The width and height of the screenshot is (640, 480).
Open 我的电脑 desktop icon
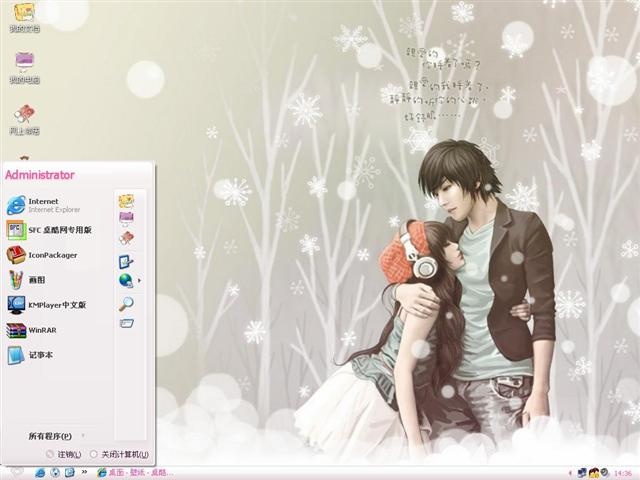coord(24,67)
